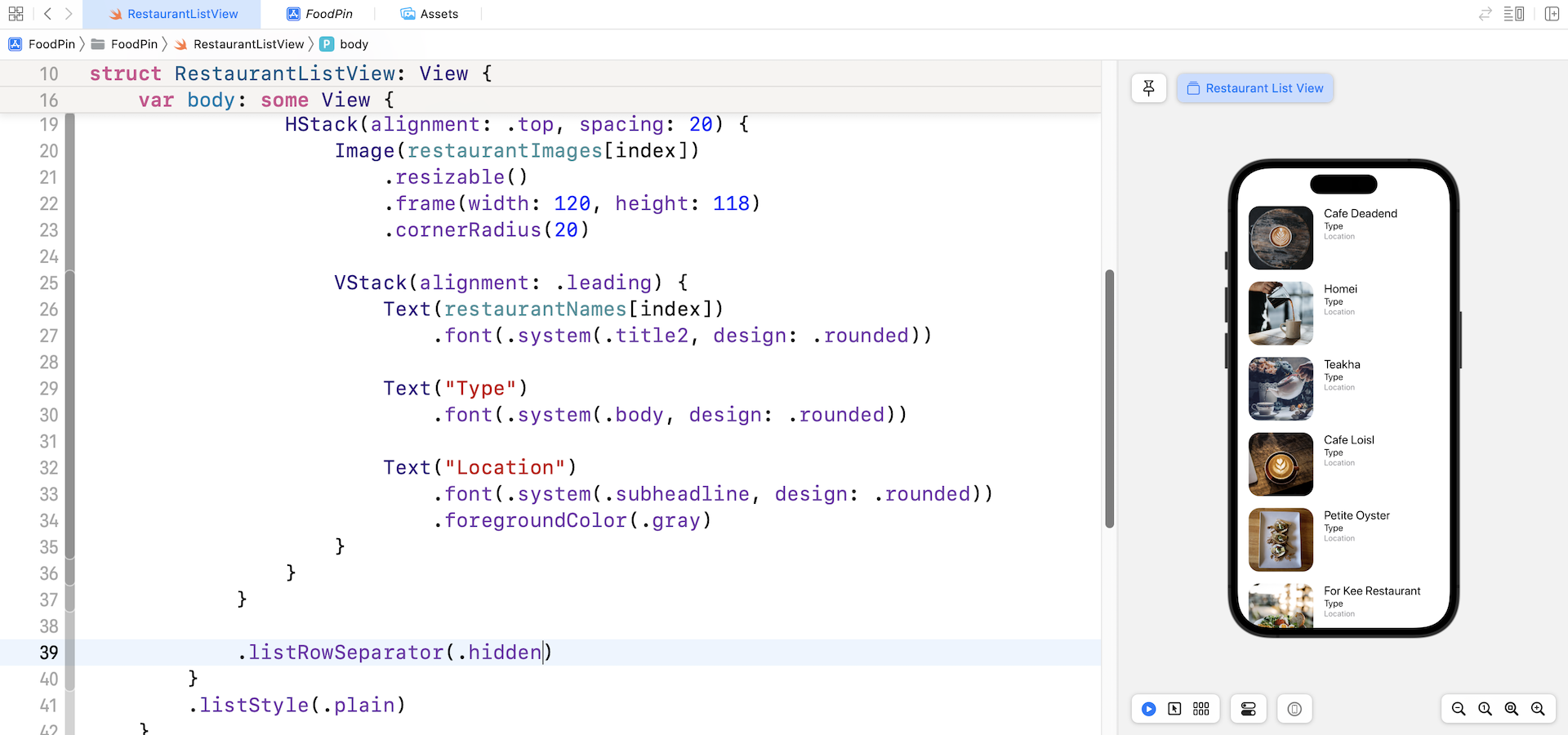Start live preview with the play button
The image size is (1568, 735).
1148,709
